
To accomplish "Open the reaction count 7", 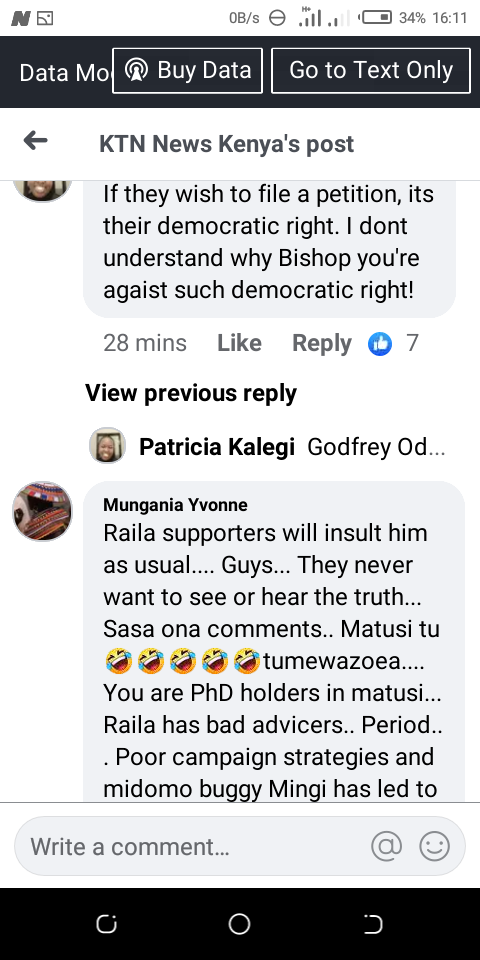I will pyautogui.click(x=413, y=343).
